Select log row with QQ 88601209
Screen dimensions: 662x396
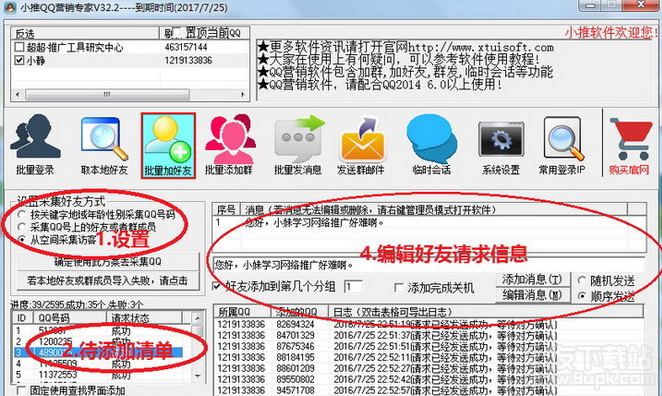(429, 368)
